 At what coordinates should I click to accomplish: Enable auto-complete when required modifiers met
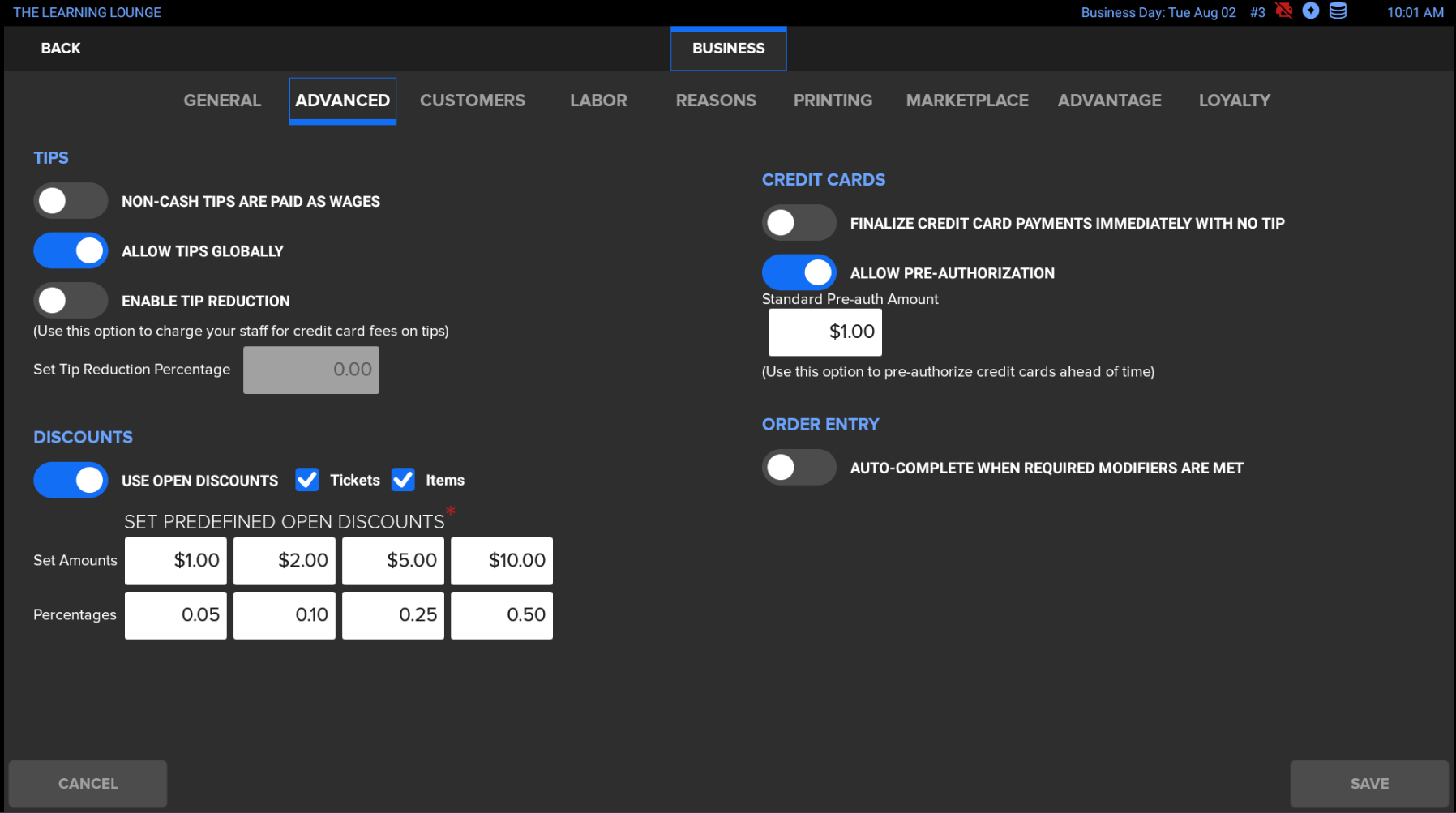coord(799,468)
